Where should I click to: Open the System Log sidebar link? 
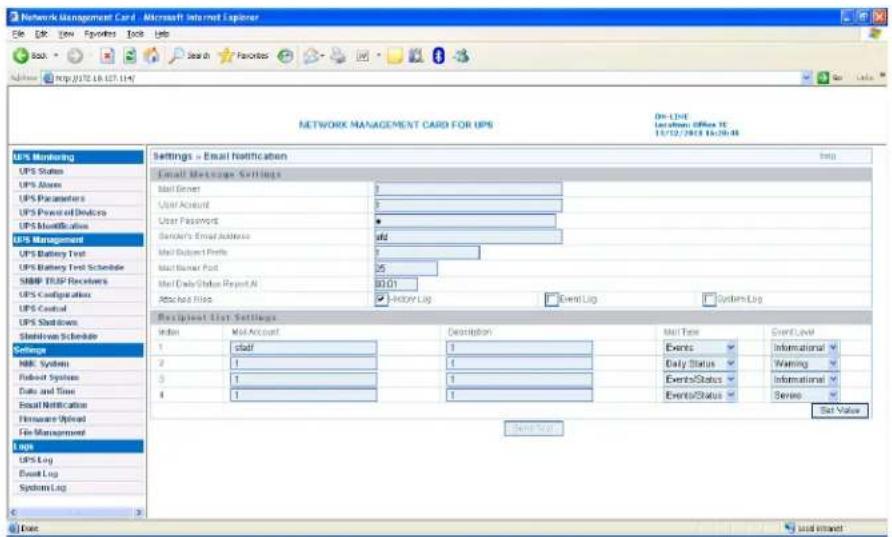pyautogui.click(x=43, y=488)
